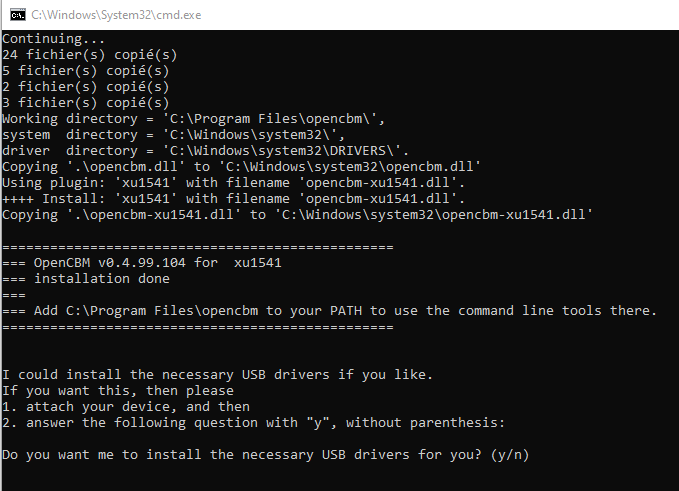Screen dimensions: 679x491
Task: Click the '24 fichier(s) copié(s)' line
Action: coord(90,55)
